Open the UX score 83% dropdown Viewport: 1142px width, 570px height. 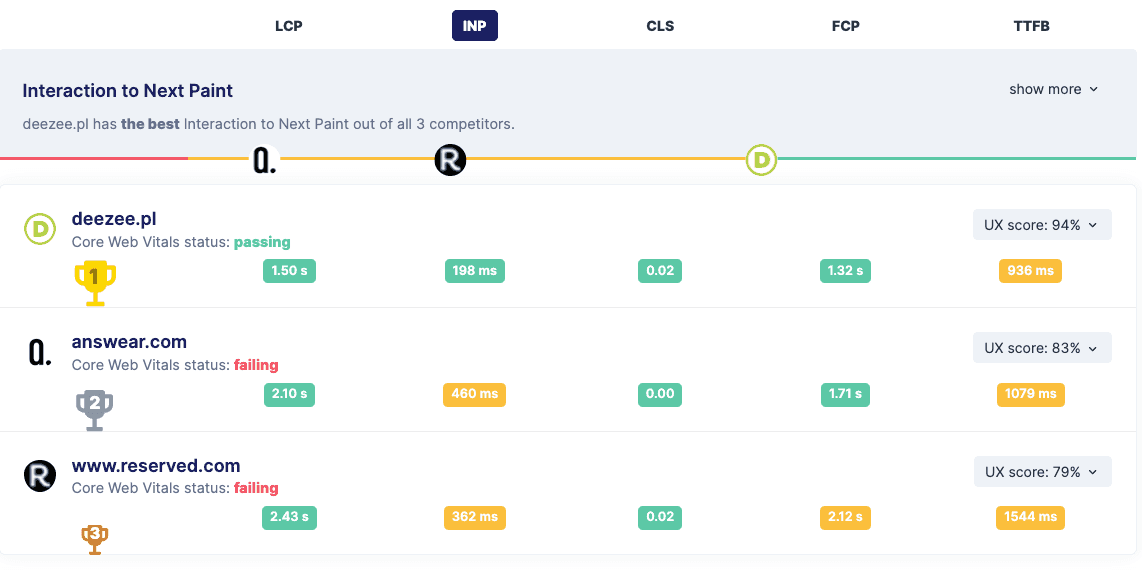[x=1042, y=348]
